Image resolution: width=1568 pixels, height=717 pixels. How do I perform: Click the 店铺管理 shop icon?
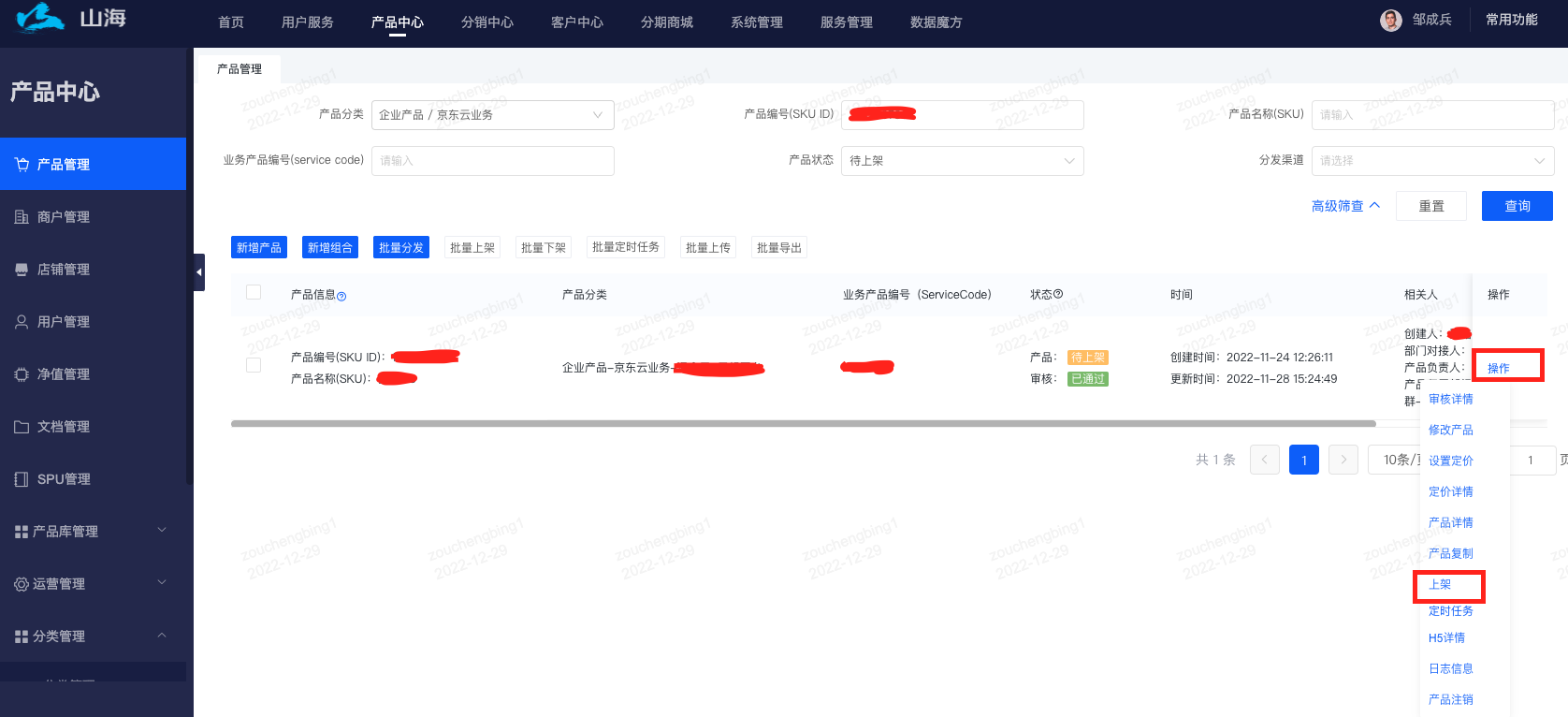coord(22,270)
